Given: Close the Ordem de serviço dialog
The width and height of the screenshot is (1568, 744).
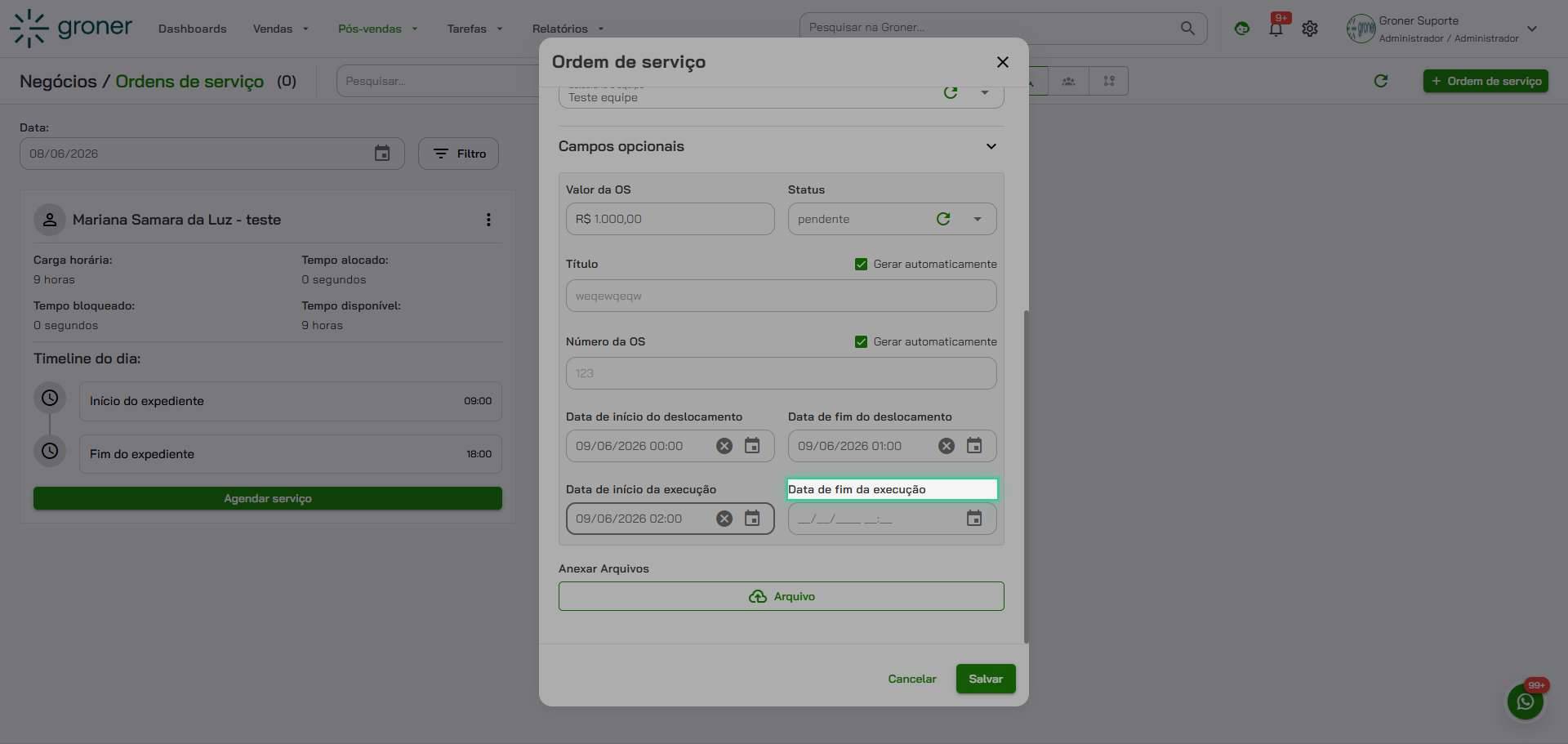Looking at the screenshot, I should (x=1003, y=62).
